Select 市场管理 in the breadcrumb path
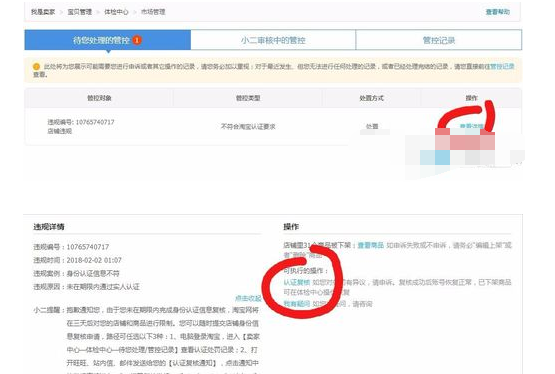This screenshot has width=555, height=374. point(153,12)
